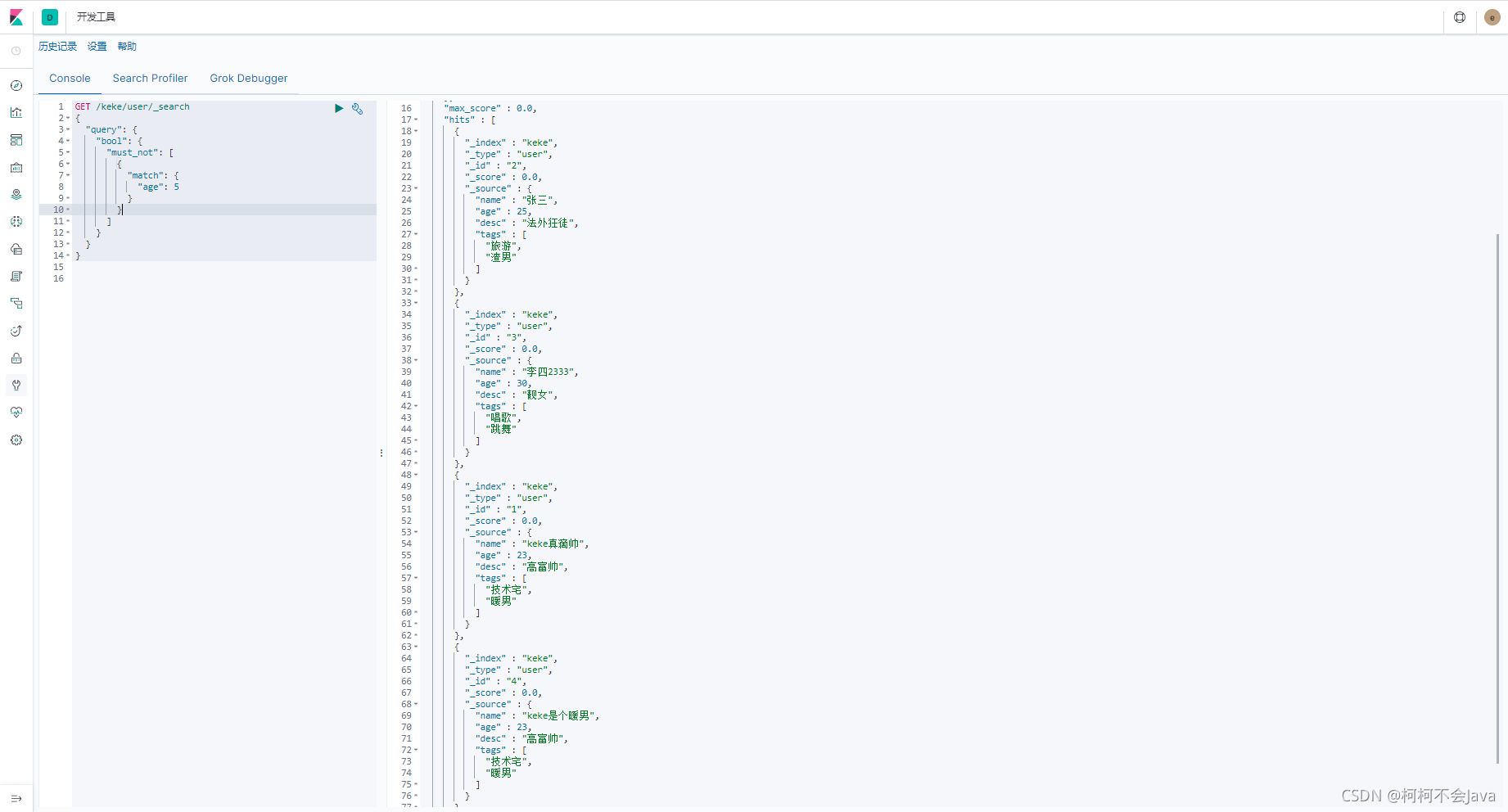Fold the "query" block on line 3
Image resolution: width=1508 pixels, height=812 pixels.
pyautogui.click(x=68, y=130)
